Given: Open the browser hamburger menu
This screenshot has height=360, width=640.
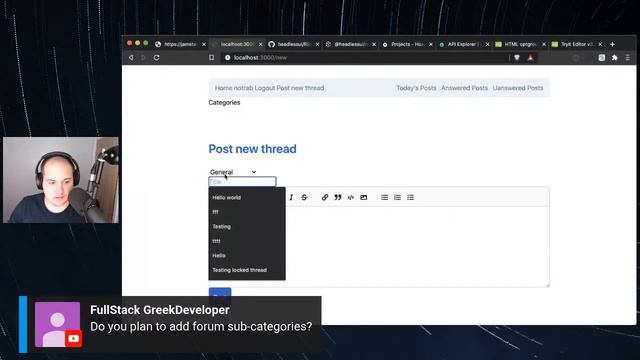Looking at the screenshot, I should tap(628, 58).
